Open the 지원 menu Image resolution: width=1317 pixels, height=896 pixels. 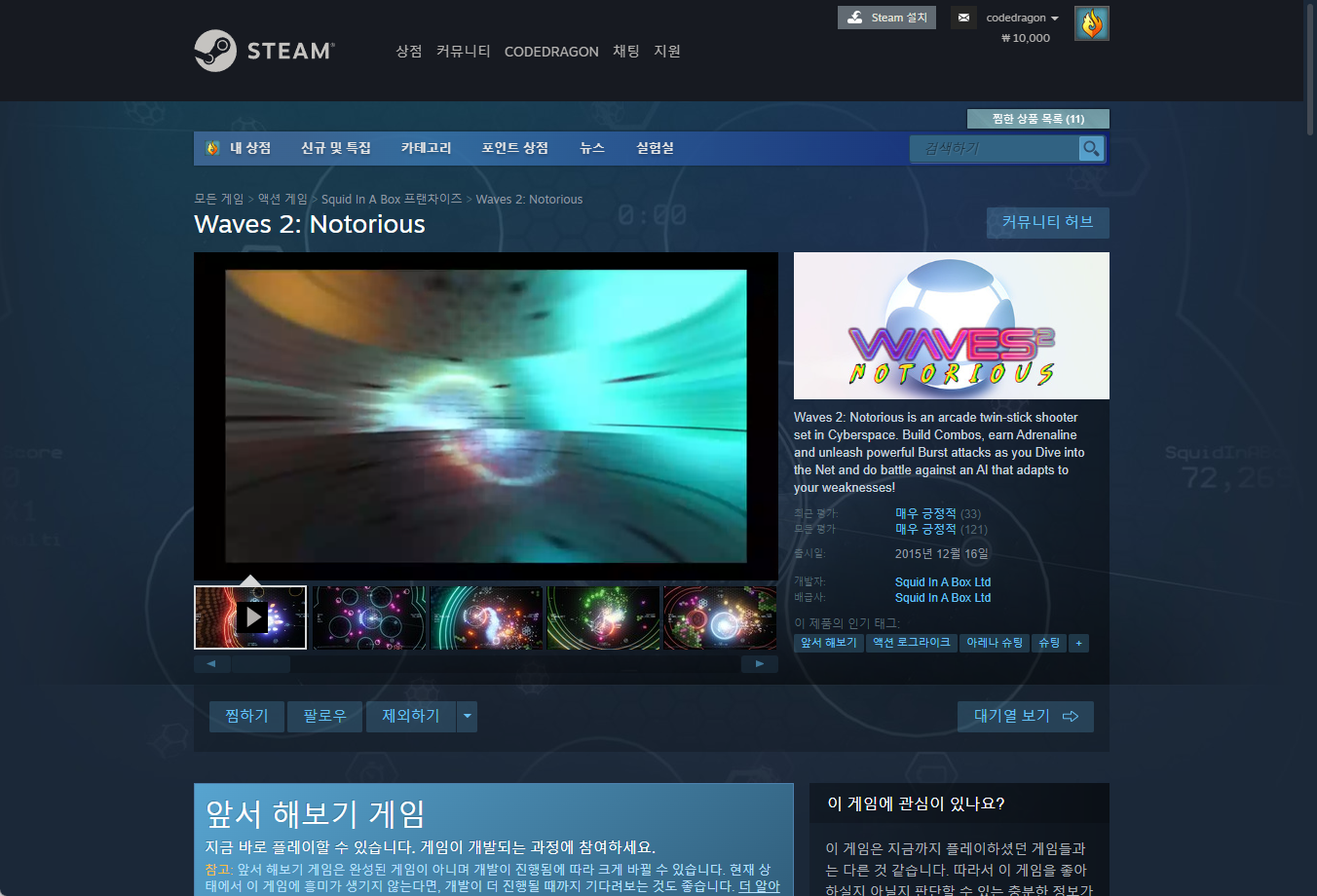tap(667, 51)
